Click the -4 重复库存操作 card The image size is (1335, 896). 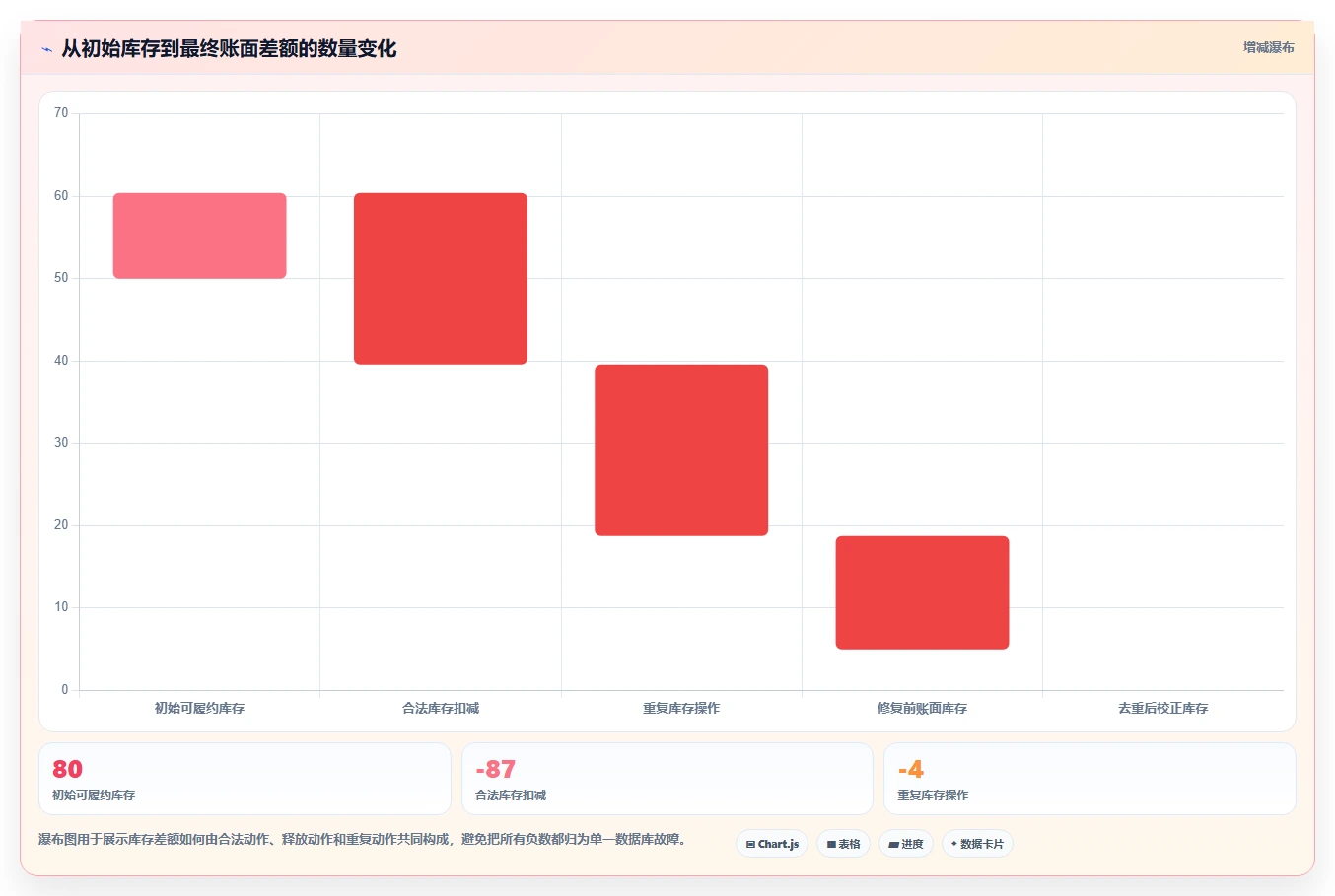pos(1089,779)
